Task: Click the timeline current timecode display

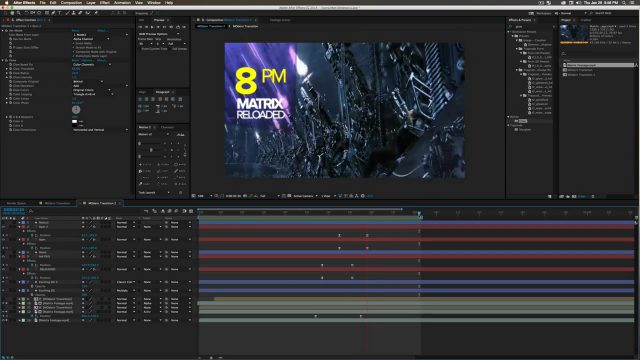Action: pos(13,210)
